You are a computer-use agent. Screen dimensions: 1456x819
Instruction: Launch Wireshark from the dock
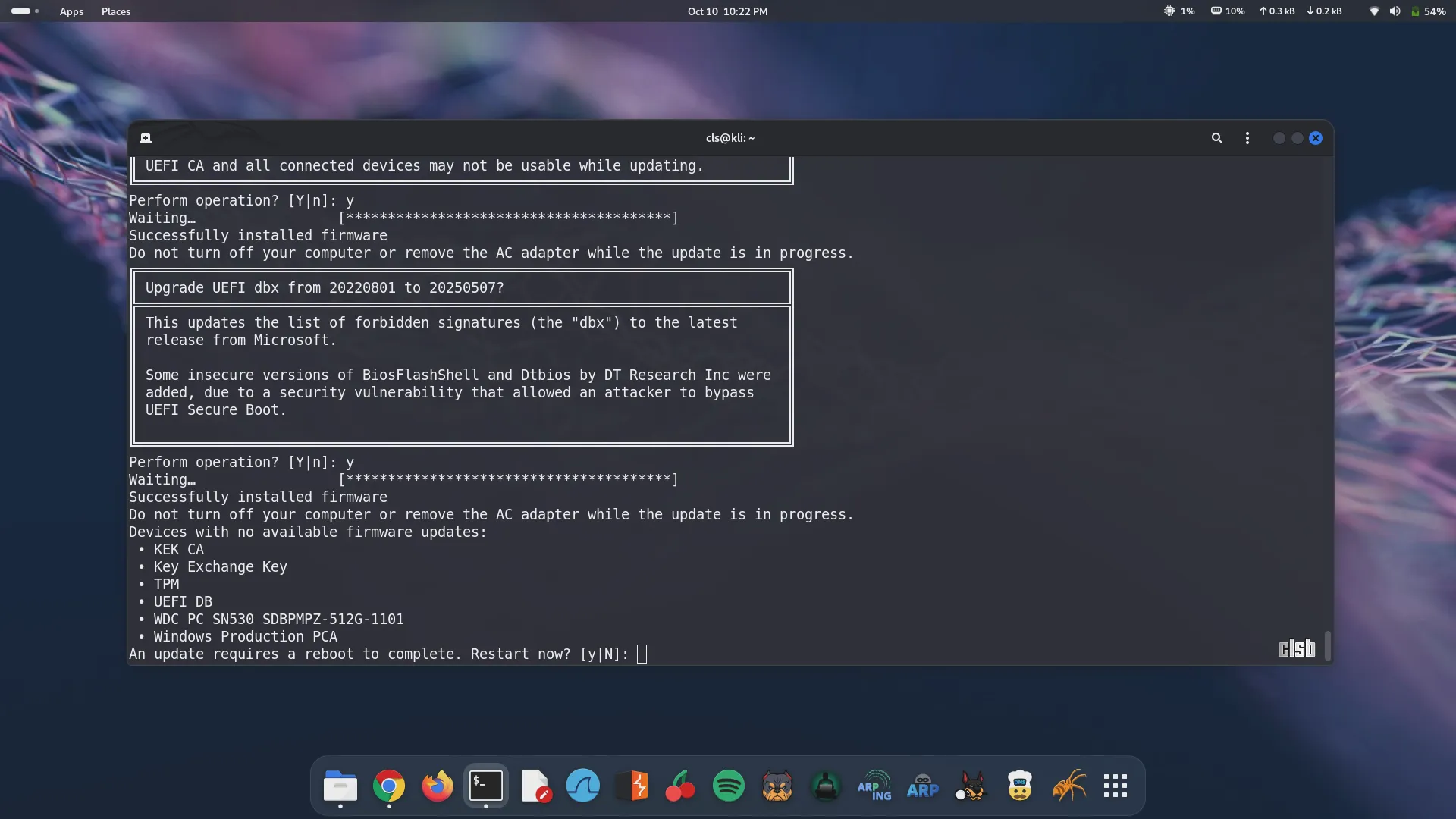pos(582,786)
